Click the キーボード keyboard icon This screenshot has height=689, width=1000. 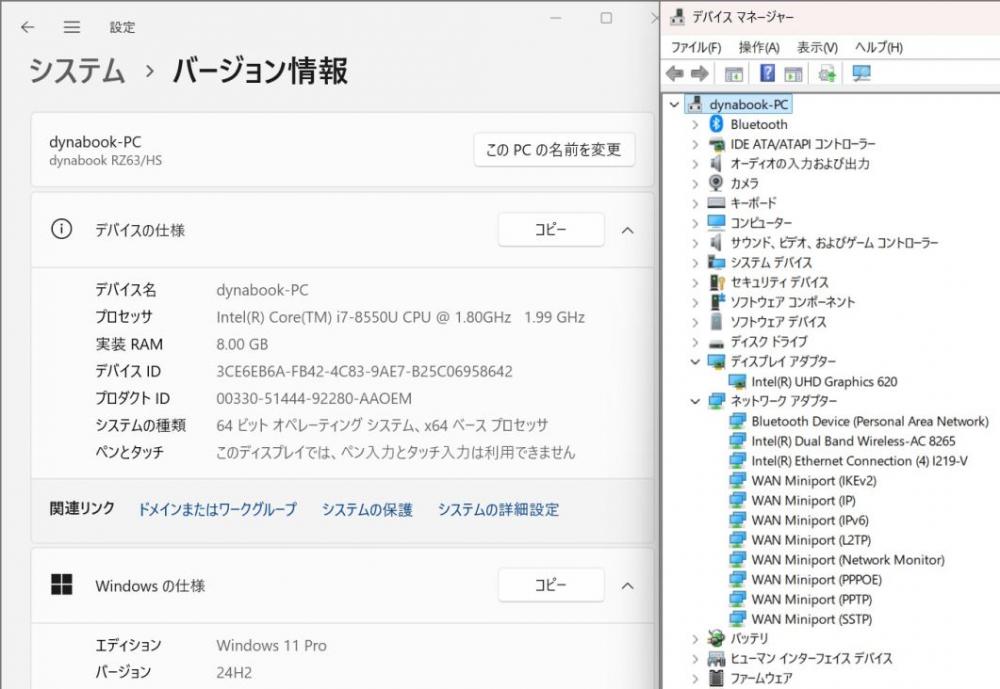(x=716, y=203)
